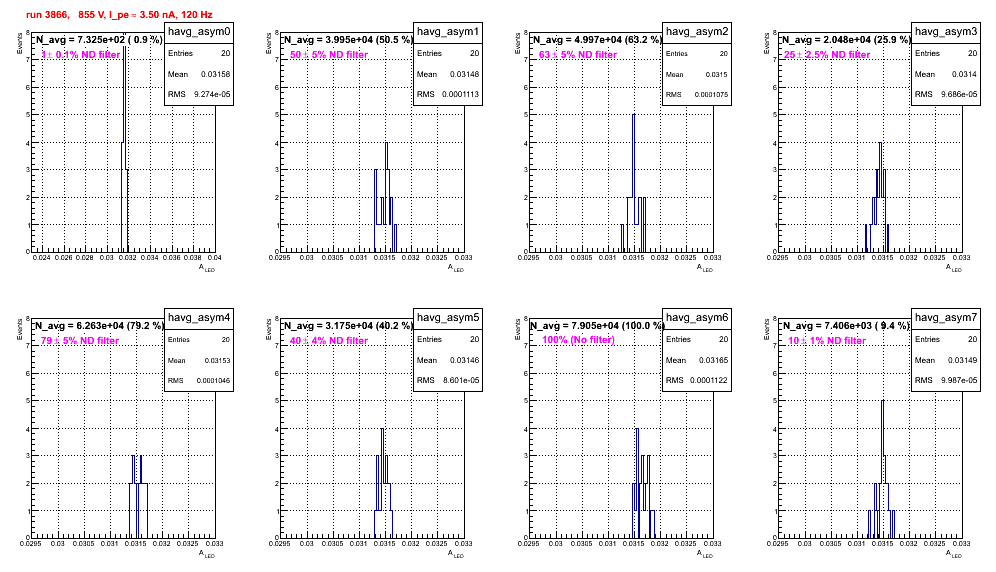
Task: Click the 0.024 x-axis tick of havg_asym0
Action: pos(41,258)
